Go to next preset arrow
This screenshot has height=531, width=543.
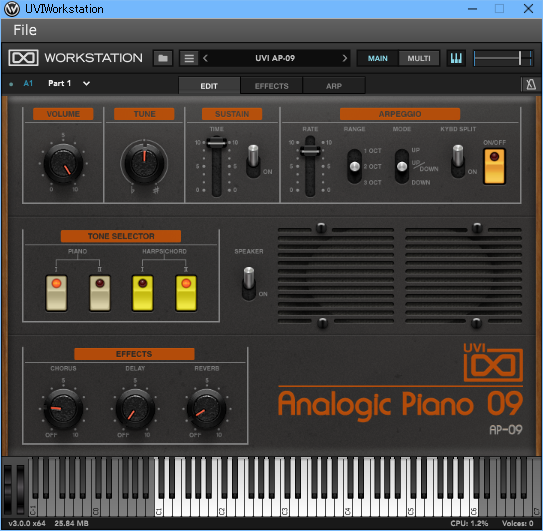tap(345, 58)
